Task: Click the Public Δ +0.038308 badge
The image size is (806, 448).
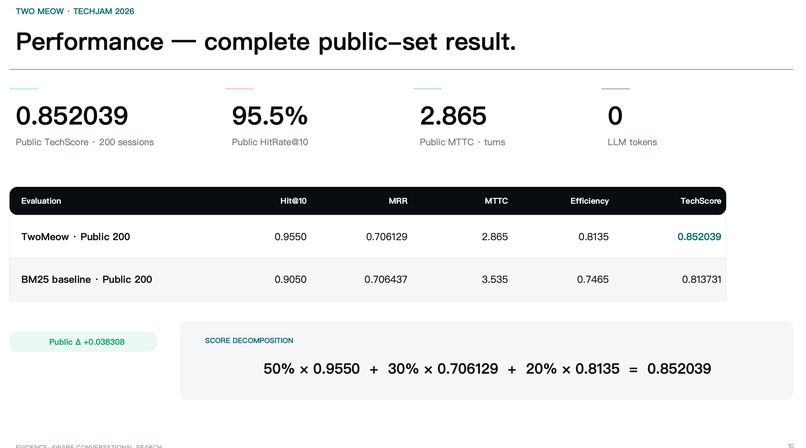Action: point(83,342)
